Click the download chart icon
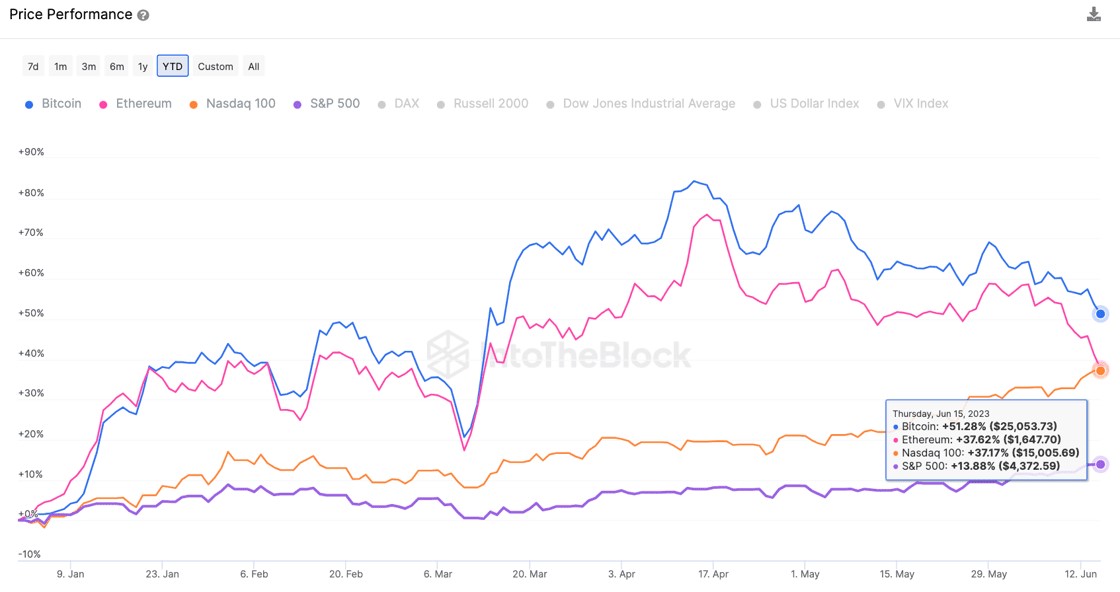The image size is (1120, 592). 1092,14
